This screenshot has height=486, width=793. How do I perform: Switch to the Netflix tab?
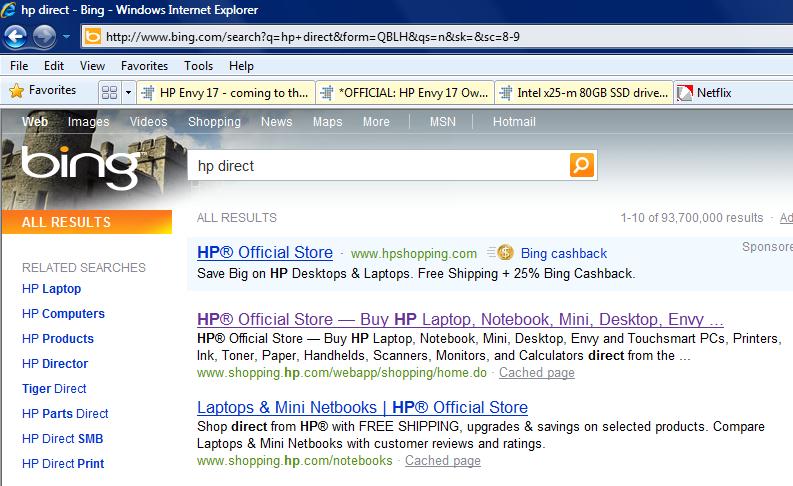click(x=714, y=93)
